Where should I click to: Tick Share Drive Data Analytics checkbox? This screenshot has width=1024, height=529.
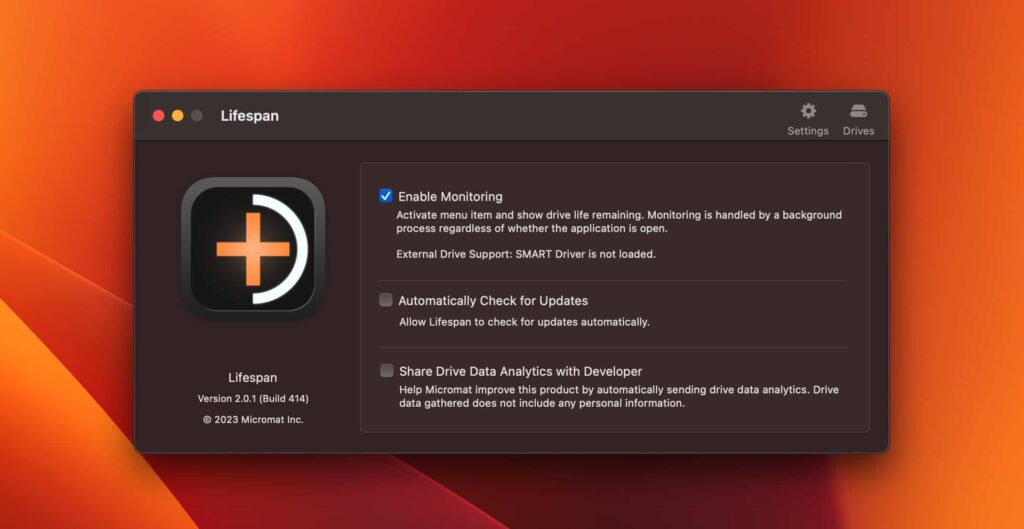(x=387, y=370)
